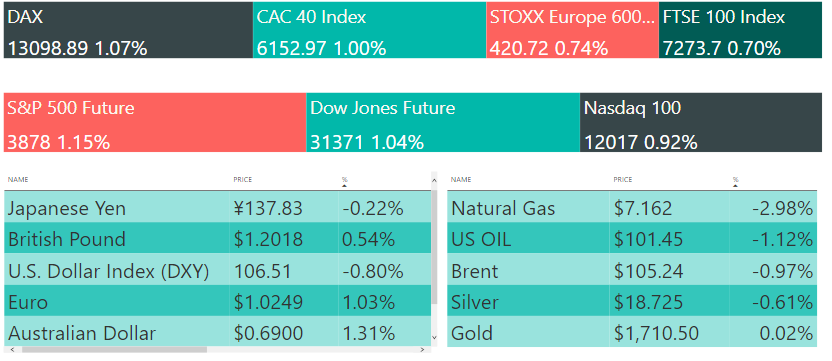
Task: Open the STOXX Europe 600 tile
Action: coord(573,30)
